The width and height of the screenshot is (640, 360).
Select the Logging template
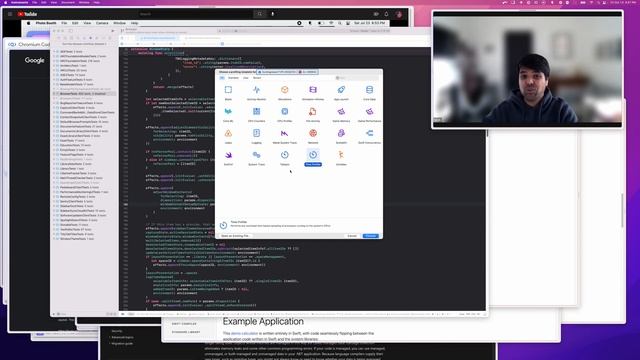tap(256, 136)
